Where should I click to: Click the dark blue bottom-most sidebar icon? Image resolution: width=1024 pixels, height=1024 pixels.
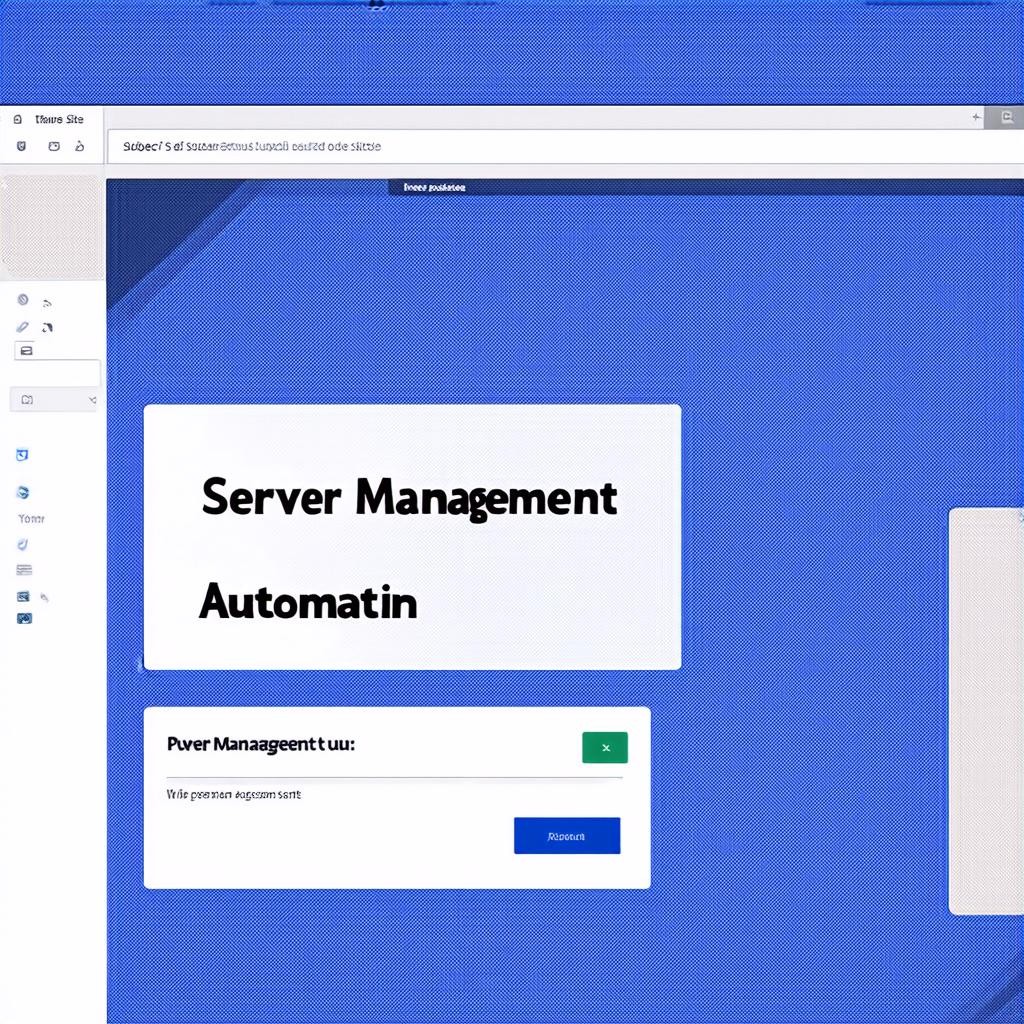pos(24,618)
